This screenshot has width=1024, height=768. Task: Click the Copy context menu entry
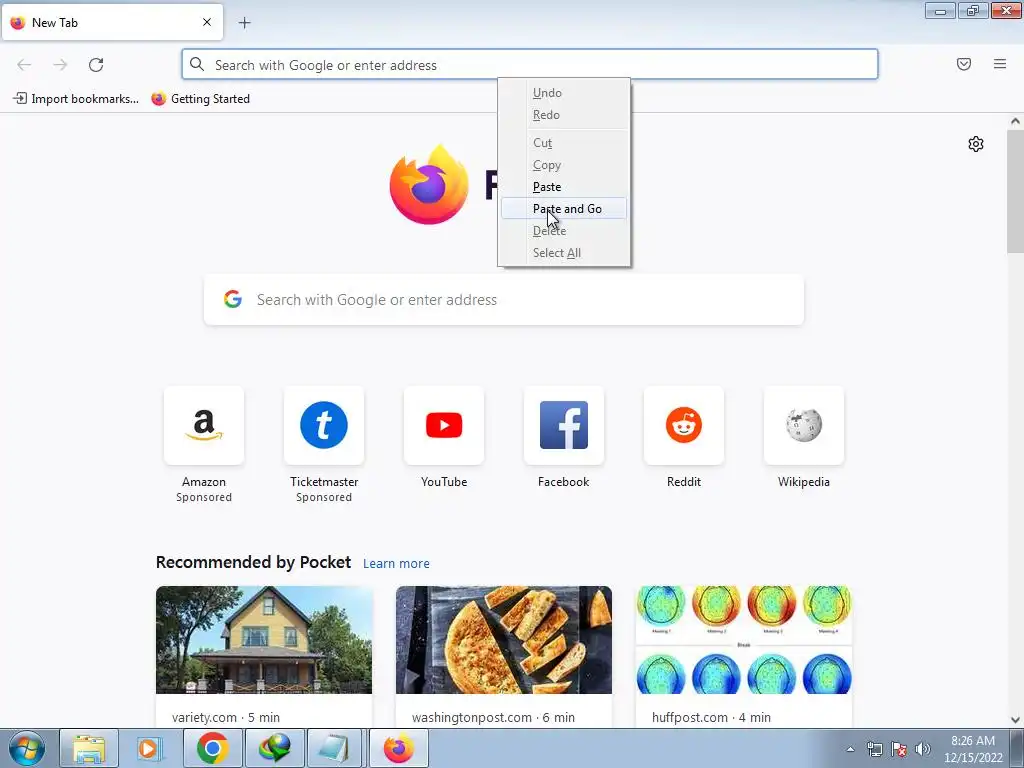coord(564,165)
